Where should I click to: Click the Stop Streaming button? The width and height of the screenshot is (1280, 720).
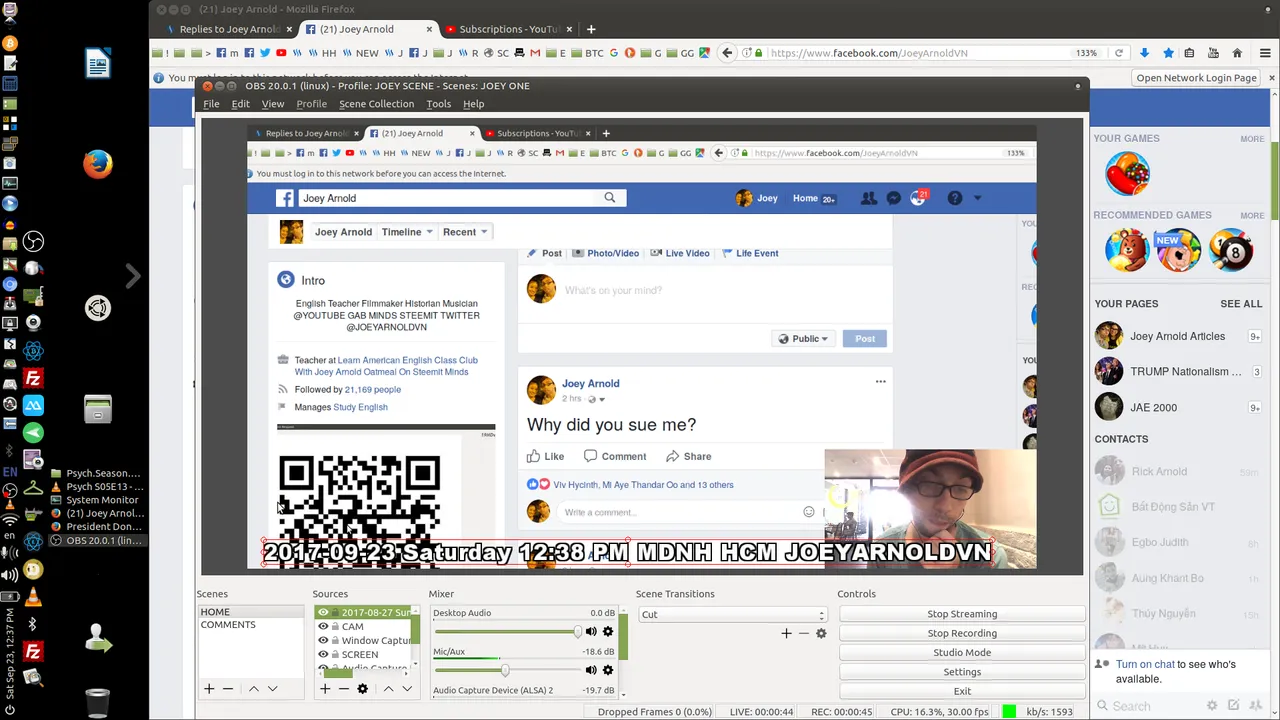(x=962, y=614)
